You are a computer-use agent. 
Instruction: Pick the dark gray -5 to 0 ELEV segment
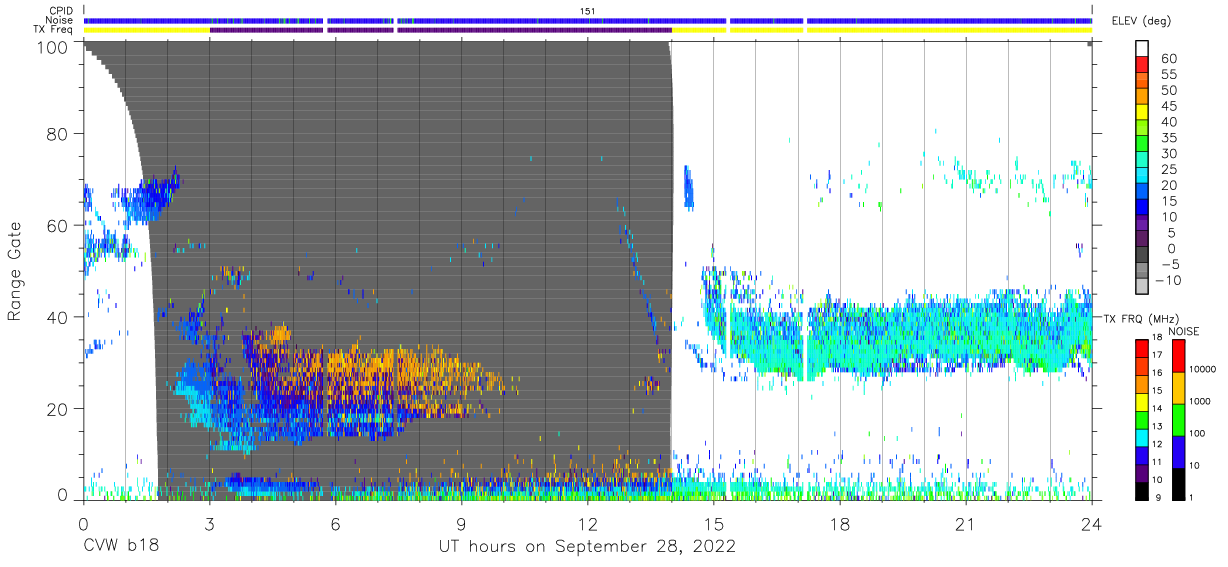coord(1142,255)
